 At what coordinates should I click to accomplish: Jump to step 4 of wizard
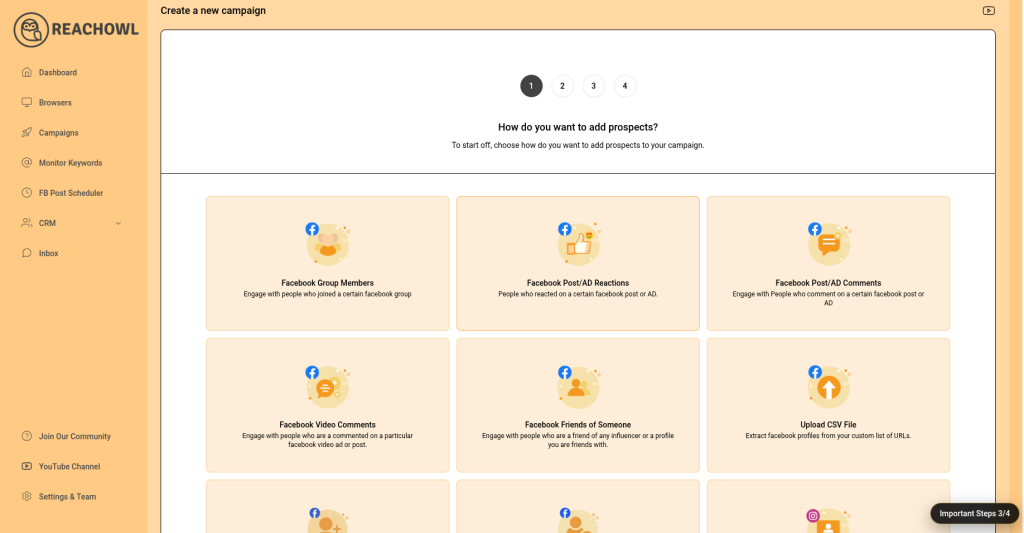point(625,86)
